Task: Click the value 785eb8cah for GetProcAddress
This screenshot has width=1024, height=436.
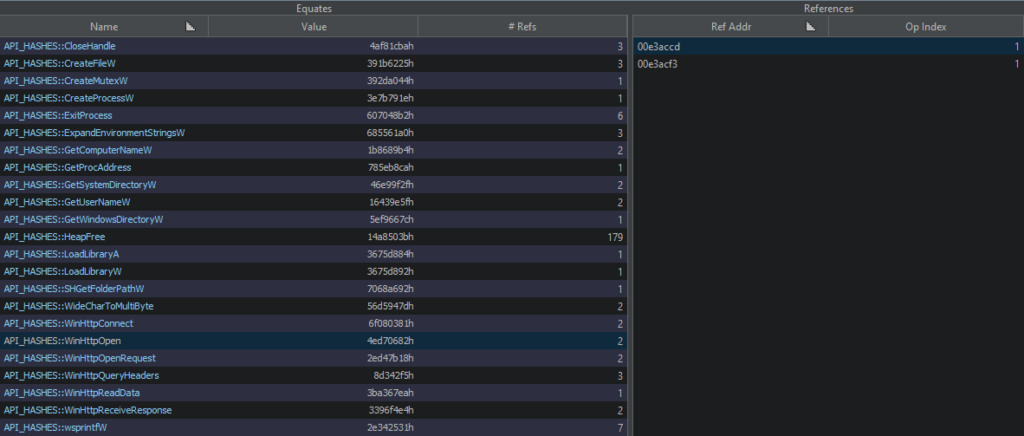Action: [391, 168]
